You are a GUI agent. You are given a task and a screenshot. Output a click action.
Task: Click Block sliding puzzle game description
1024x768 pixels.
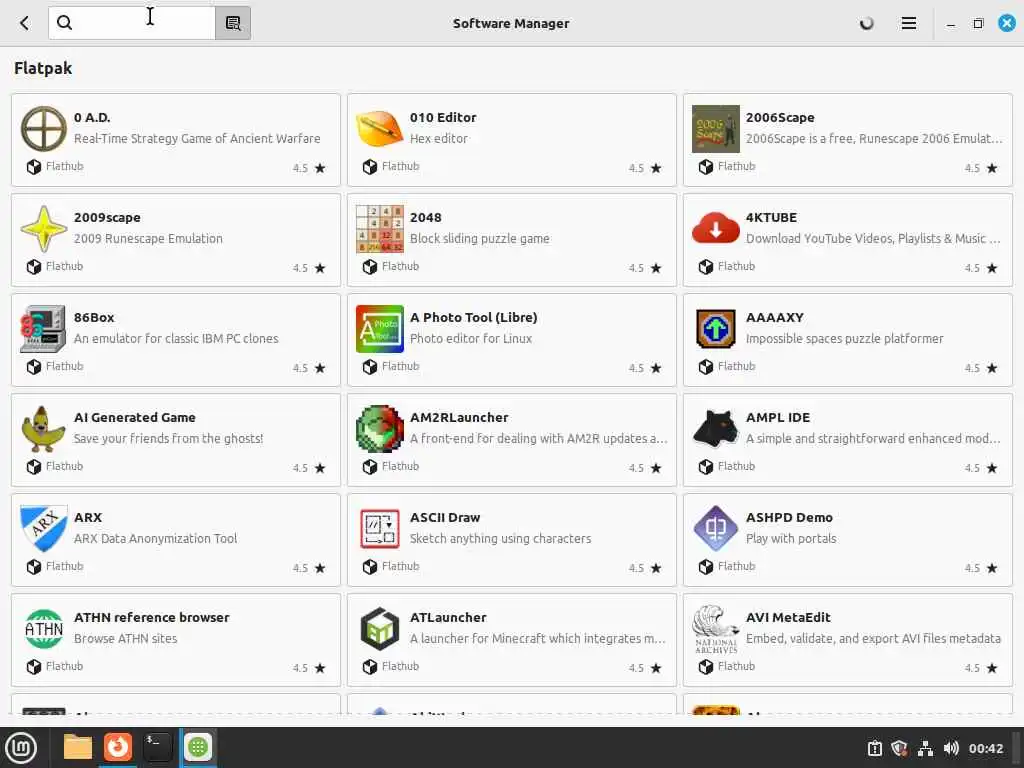click(479, 238)
